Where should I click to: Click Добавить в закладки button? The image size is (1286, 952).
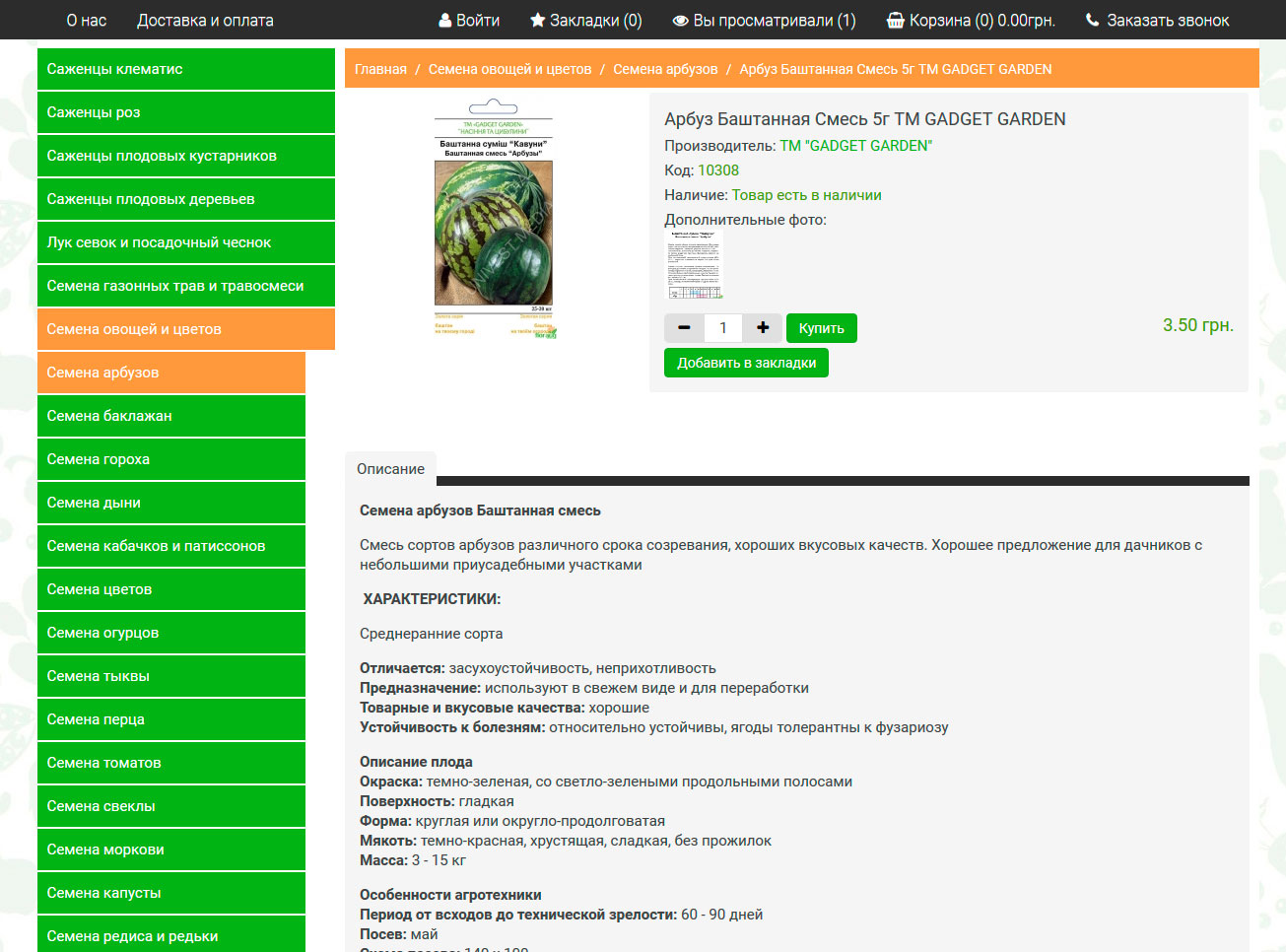[746, 363]
